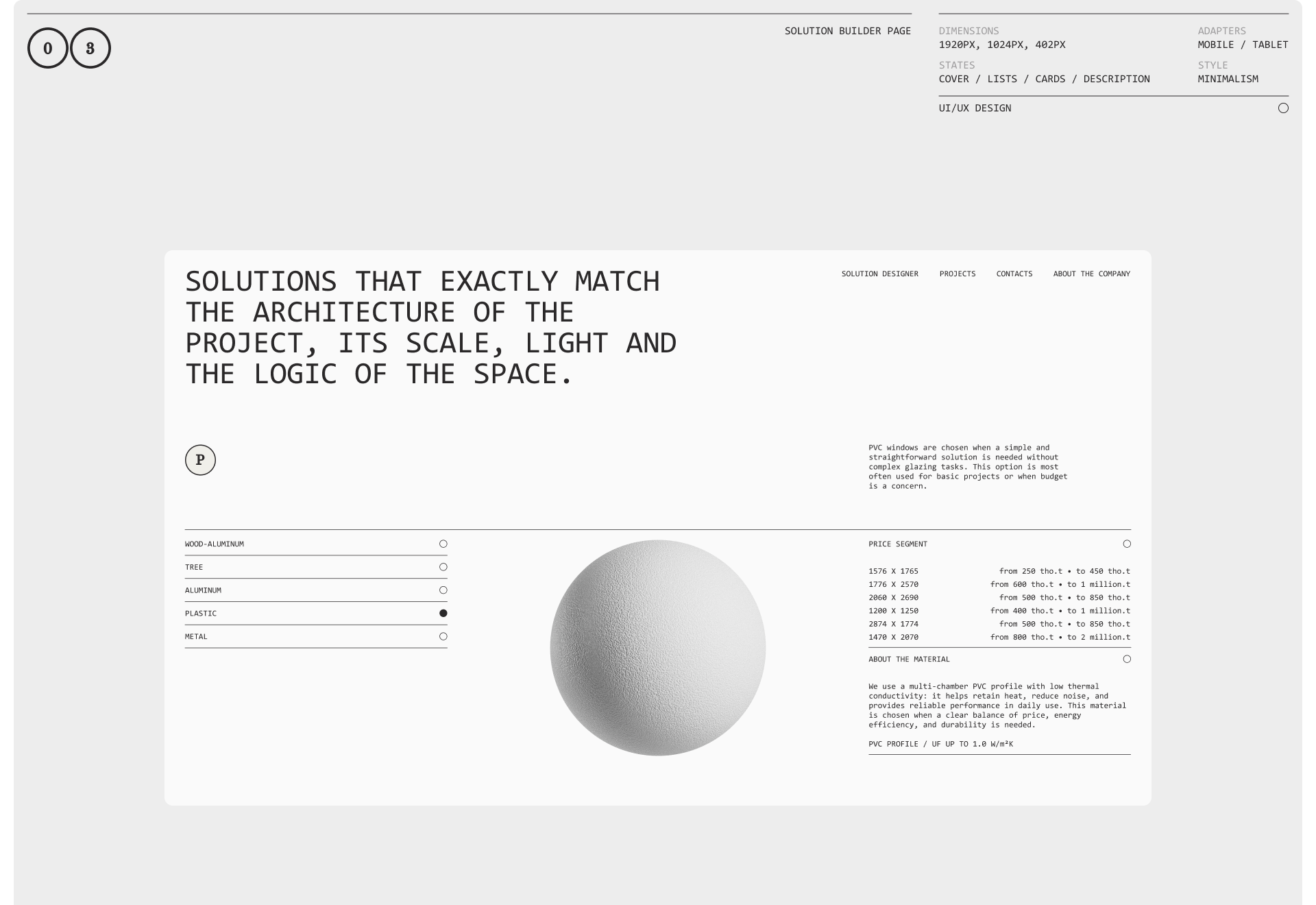Click the white textured sphere preview
The image size is (1316, 905).
click(658, 648)
